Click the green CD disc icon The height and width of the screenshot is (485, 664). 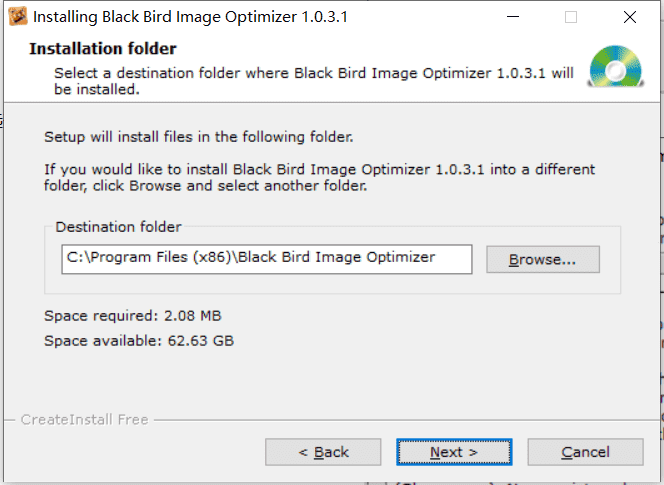[616, 67]
